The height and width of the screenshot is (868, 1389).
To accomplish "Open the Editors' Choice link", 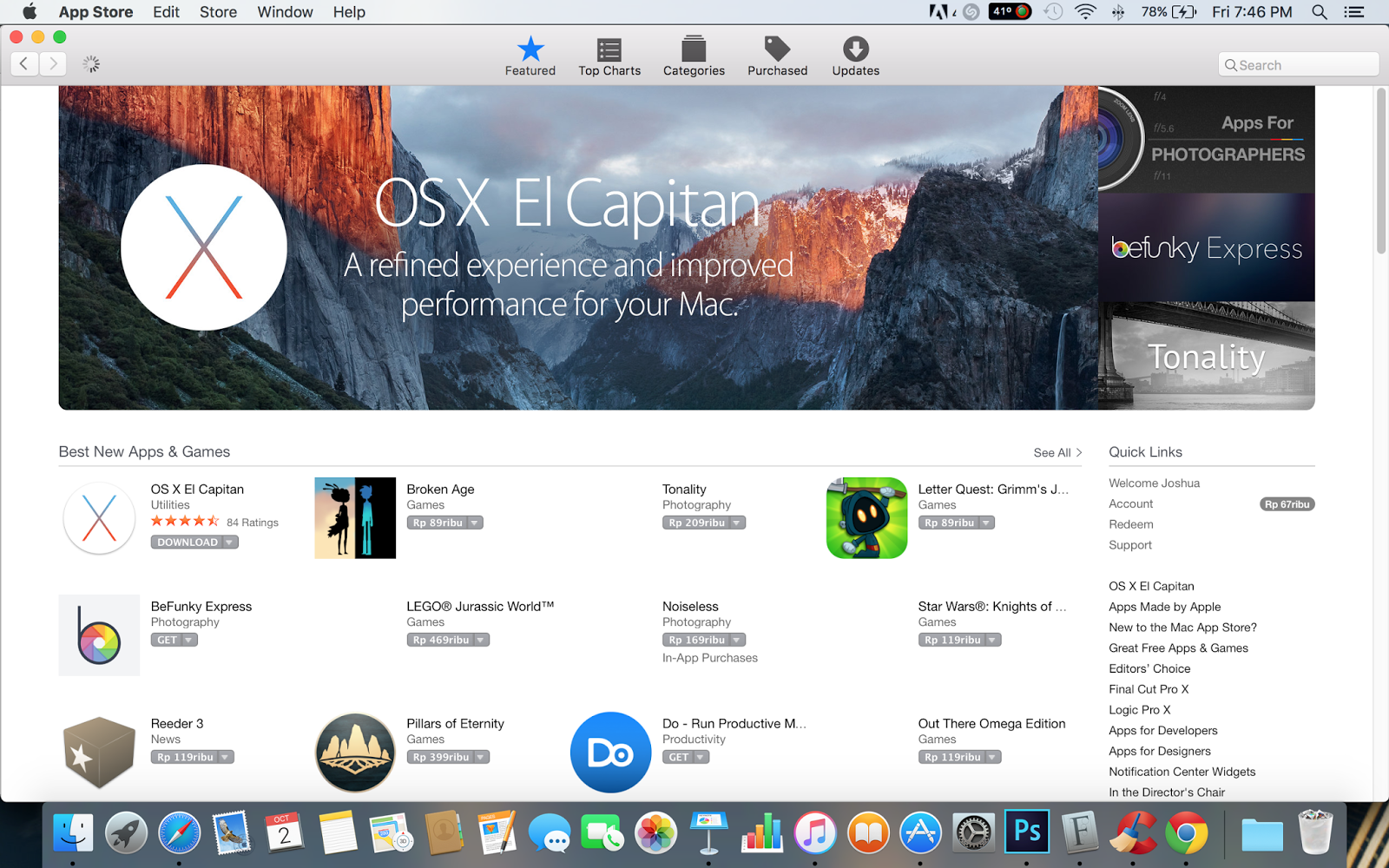I will [x=1149, y=668].
